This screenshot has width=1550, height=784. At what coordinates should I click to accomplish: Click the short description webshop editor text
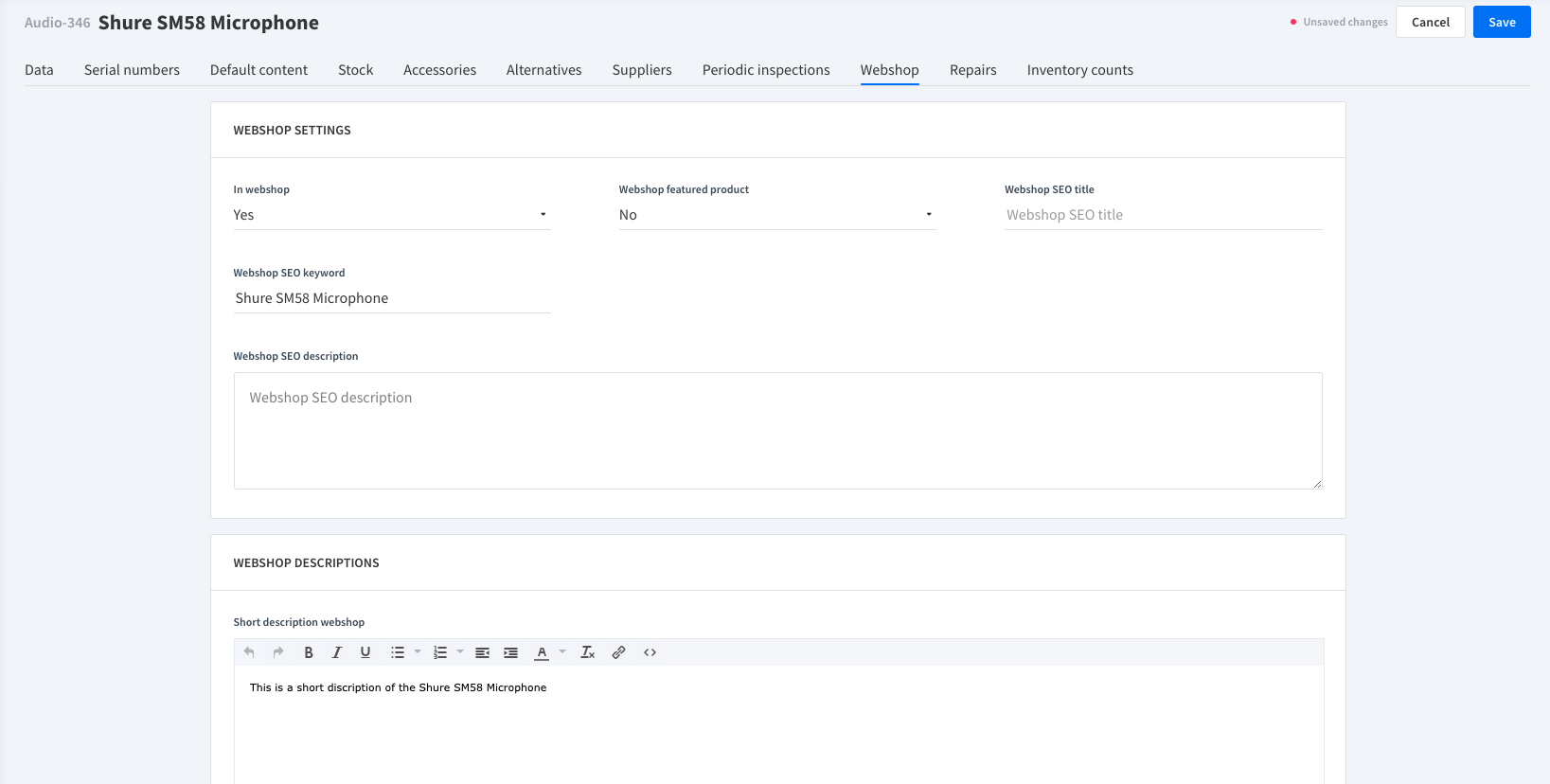tap(398, 687)
